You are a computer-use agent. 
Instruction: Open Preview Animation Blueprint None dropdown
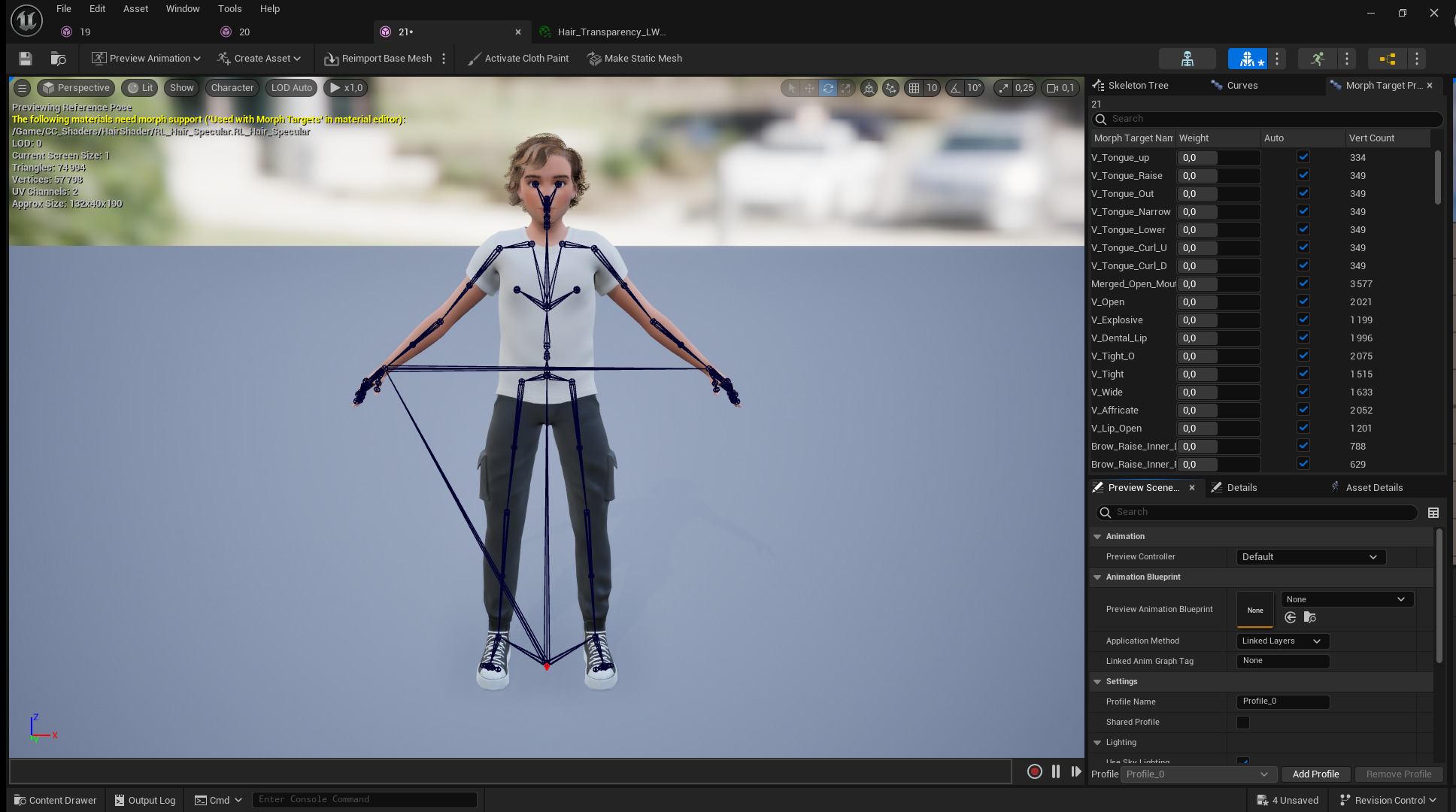1347,599
